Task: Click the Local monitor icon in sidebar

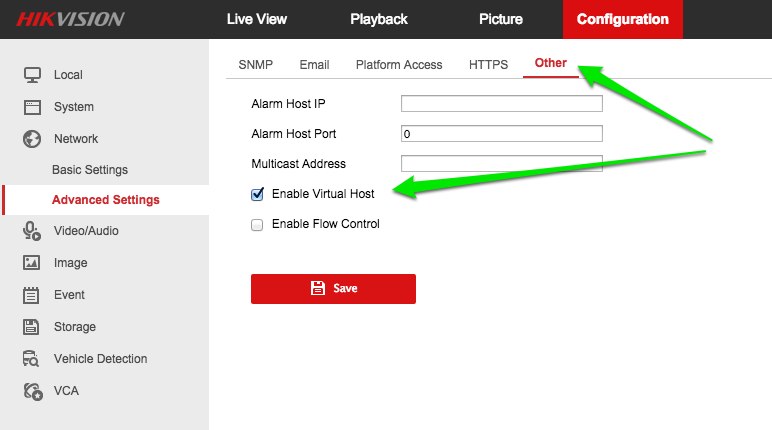Action: point(32,75)
